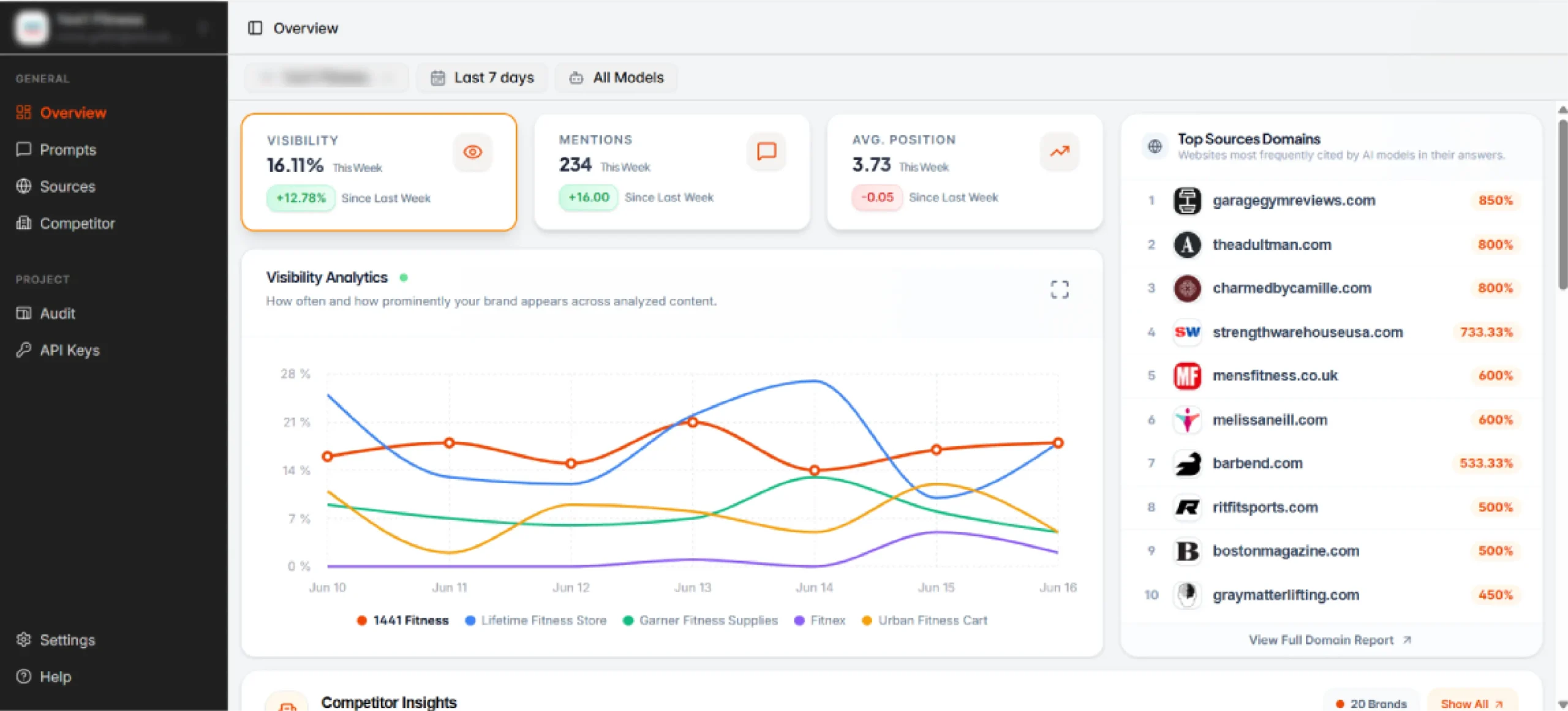Toggle Garner Fitness Supplies series in legend
This screenshot has width=1568, height=711.
click(x=700, y=620)
